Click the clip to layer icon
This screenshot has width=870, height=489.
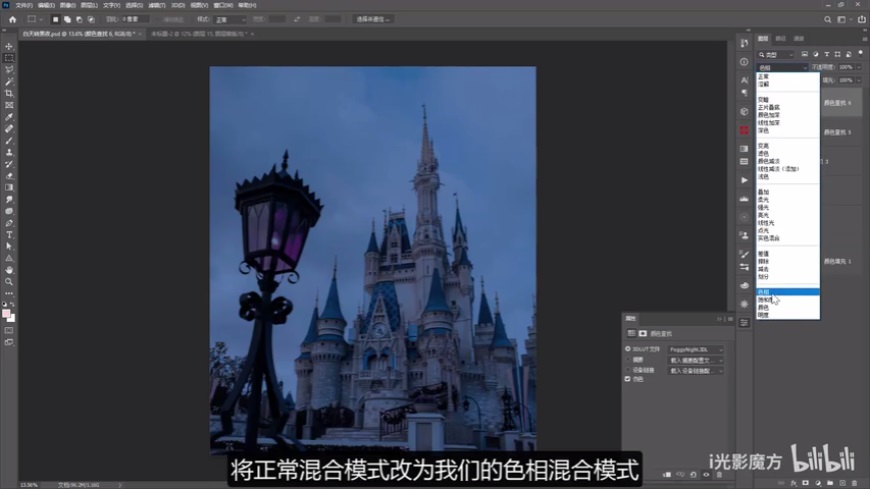667,475
